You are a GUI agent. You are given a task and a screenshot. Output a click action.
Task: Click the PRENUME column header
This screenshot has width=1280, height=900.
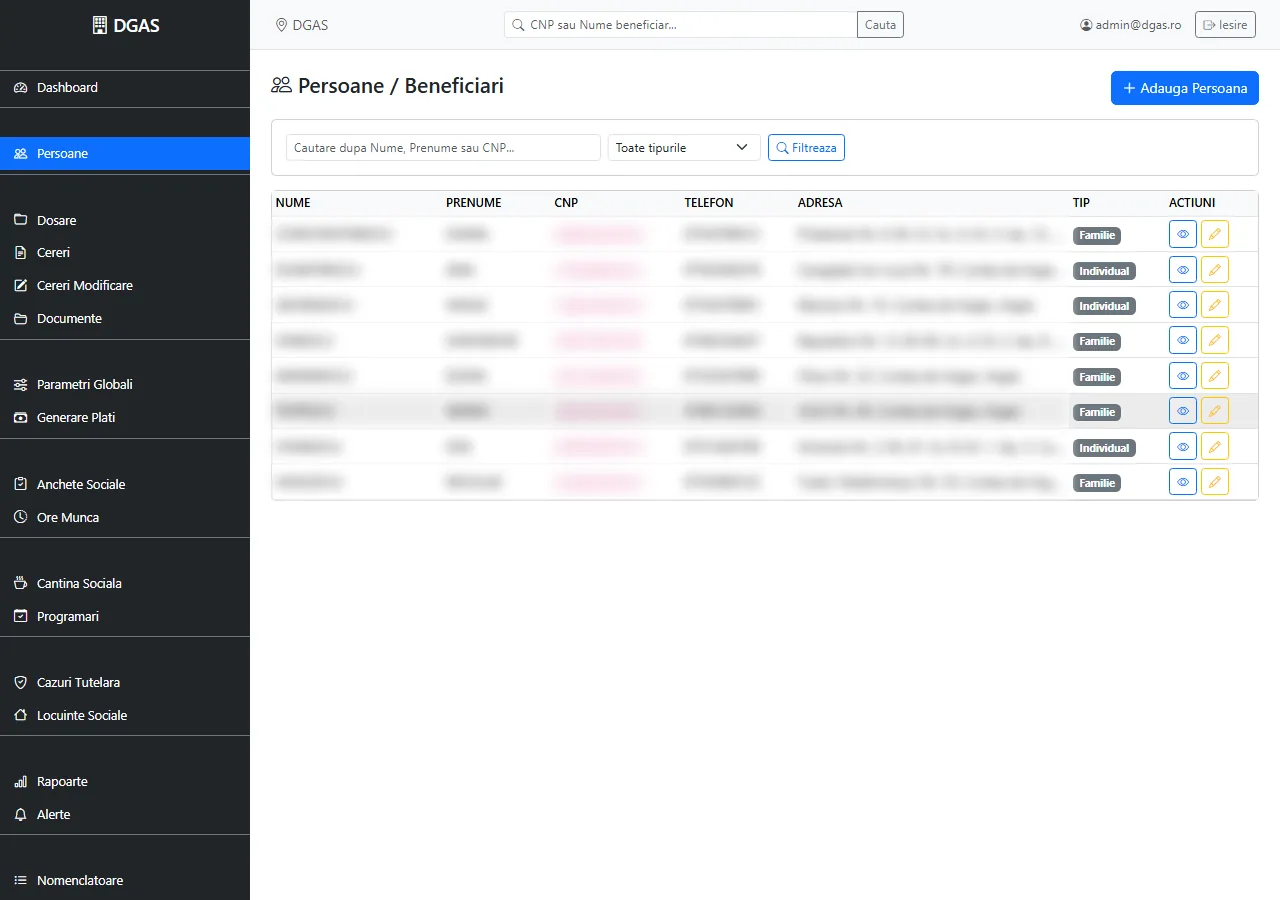coord(474,203)
